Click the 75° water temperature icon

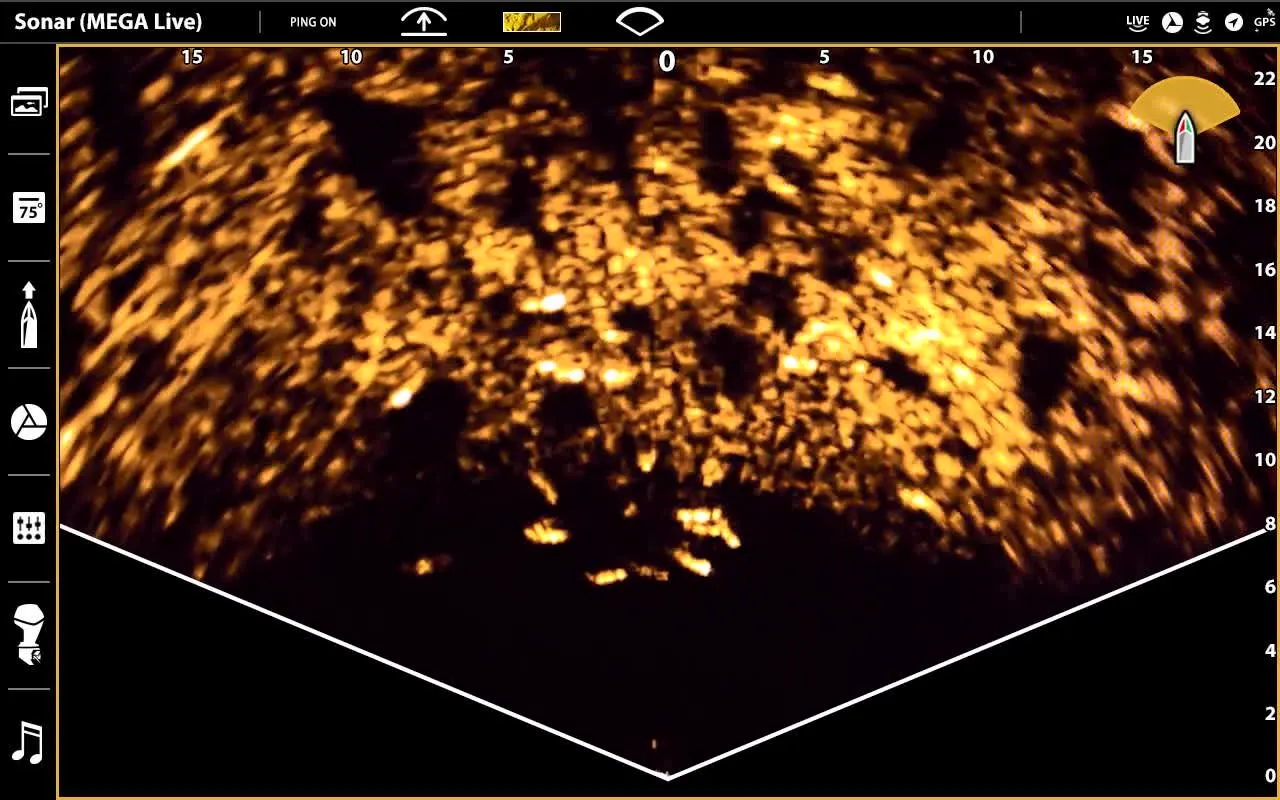pos(29,209)
